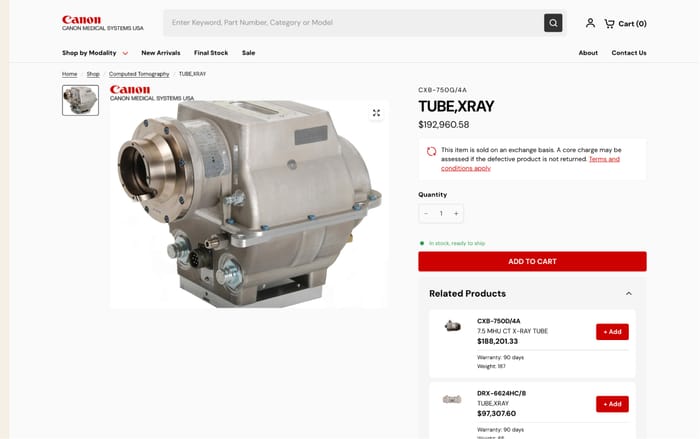
Task: Go to Shop breadcrumb
Action: 93,74
